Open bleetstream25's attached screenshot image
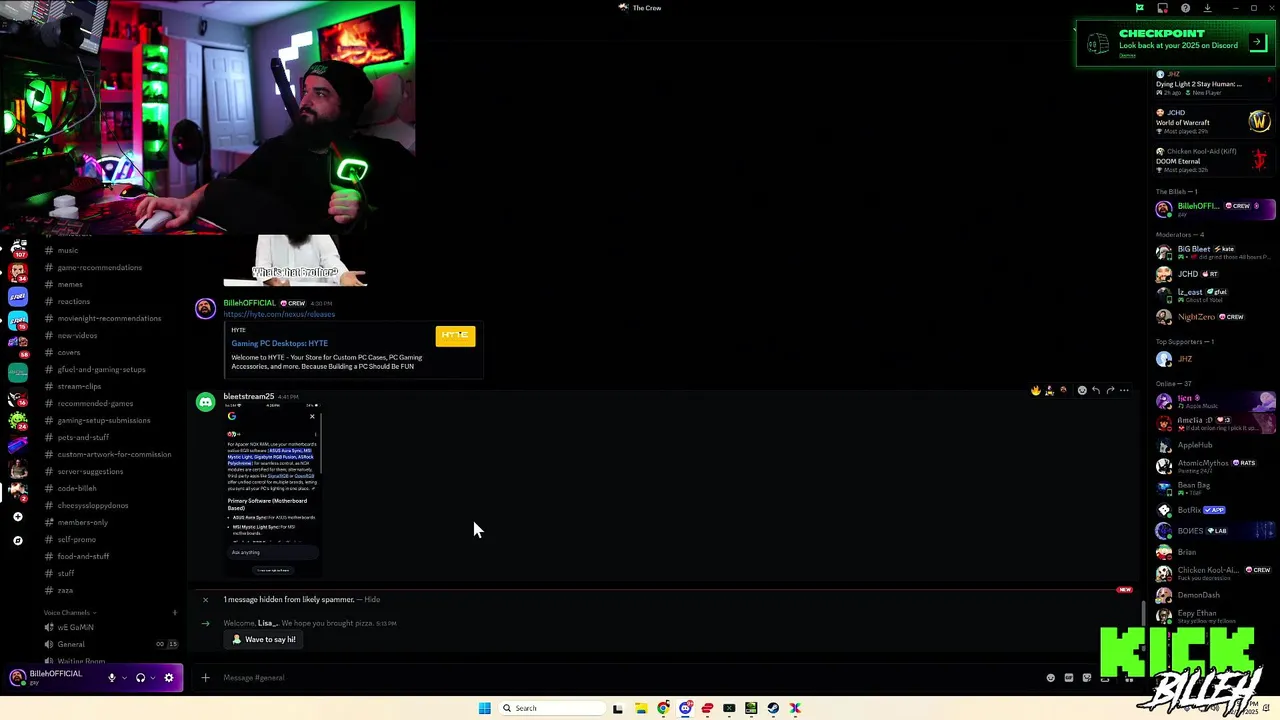 pos(272,489)
